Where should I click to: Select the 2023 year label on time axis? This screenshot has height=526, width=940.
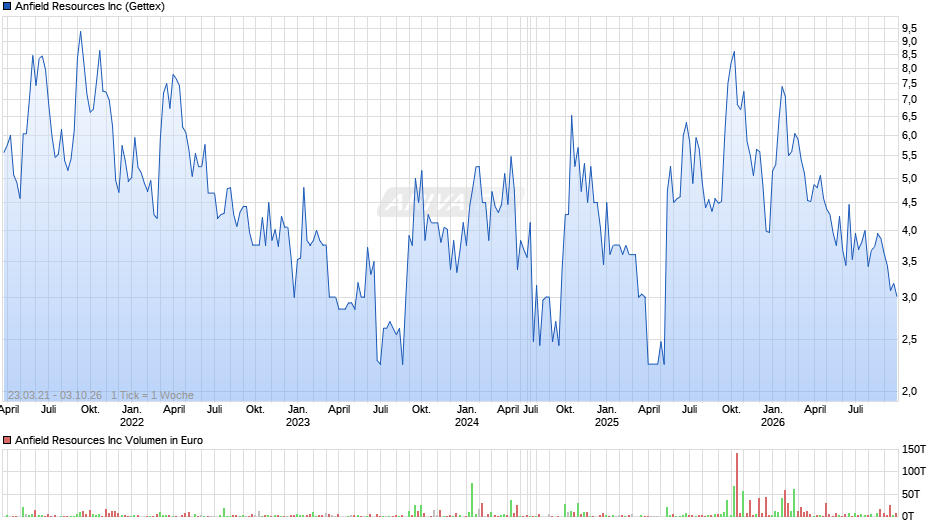(x=298, y=422)
